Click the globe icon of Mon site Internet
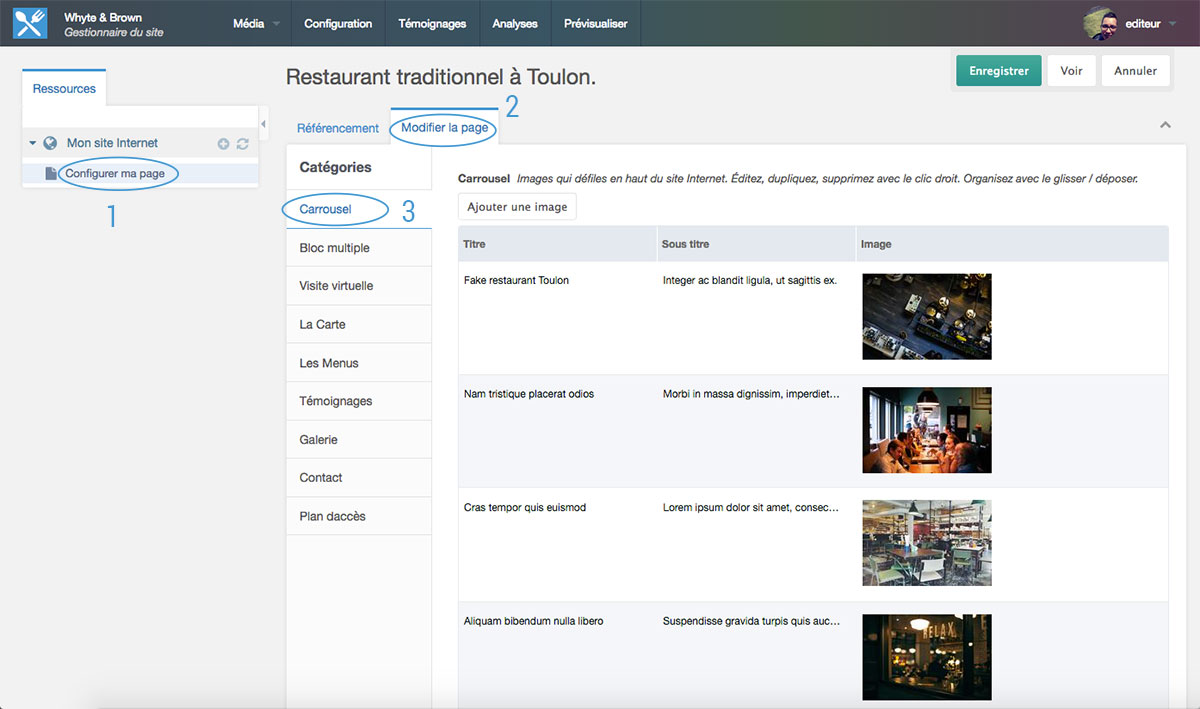 pyautogui.click(x=50, y=143)
